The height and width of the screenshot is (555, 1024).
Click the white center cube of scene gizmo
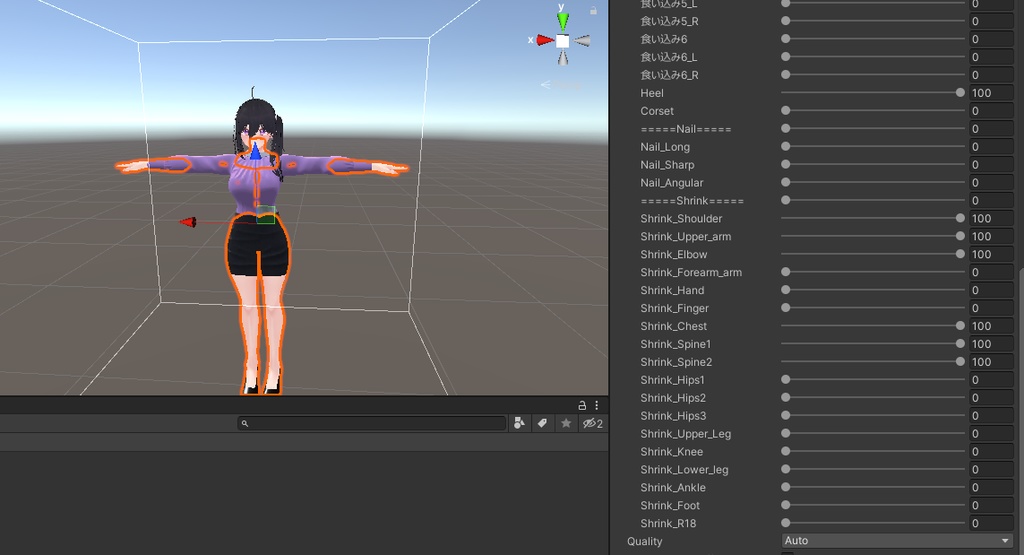click(x=562, y=40)
